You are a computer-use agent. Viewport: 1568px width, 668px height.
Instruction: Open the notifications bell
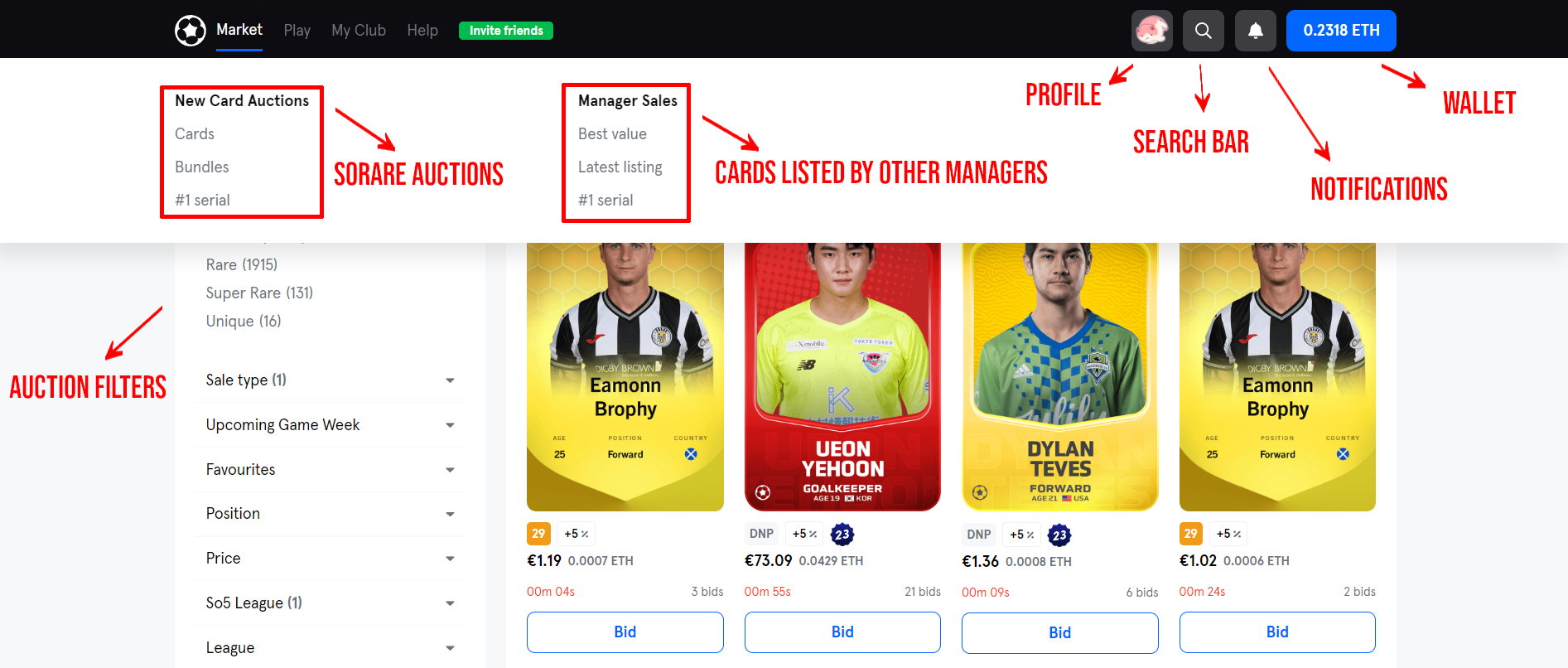pyautogui.click(x=1255, y=31)
